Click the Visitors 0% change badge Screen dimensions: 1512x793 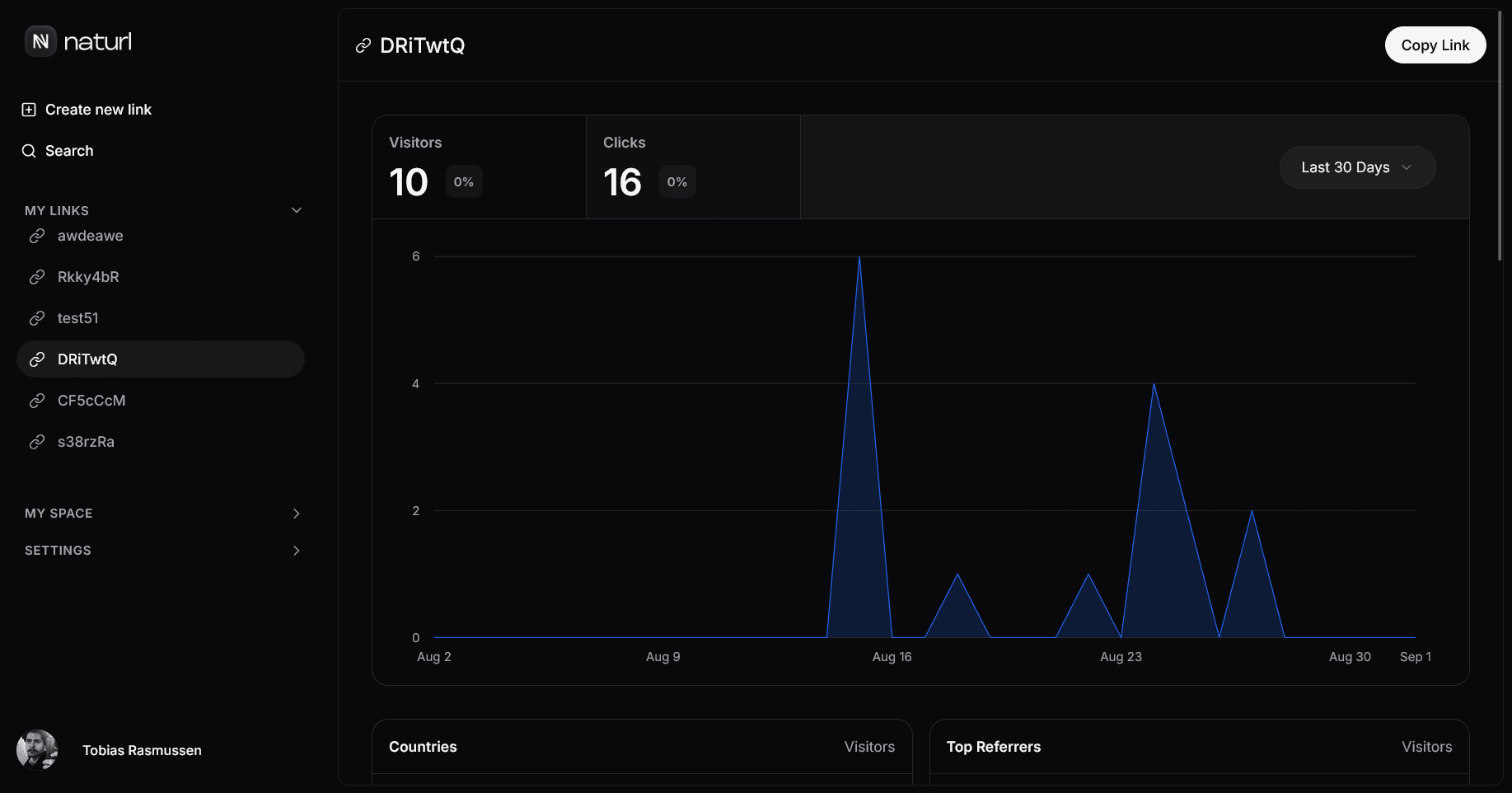[464, 182]
